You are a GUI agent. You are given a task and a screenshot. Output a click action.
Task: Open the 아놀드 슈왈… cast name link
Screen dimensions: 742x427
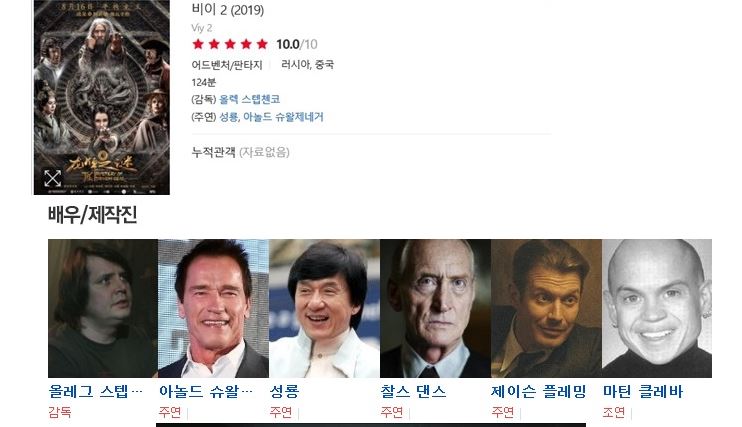[206, 391]
